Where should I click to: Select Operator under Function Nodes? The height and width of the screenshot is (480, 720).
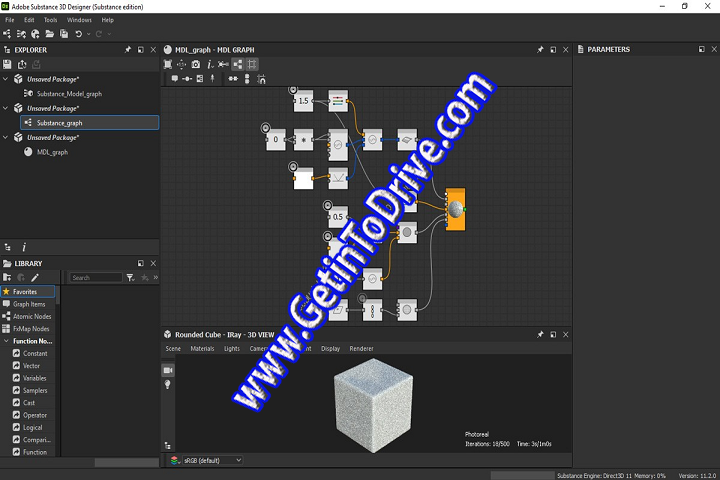pyautogui.click(x=35, y=415)
